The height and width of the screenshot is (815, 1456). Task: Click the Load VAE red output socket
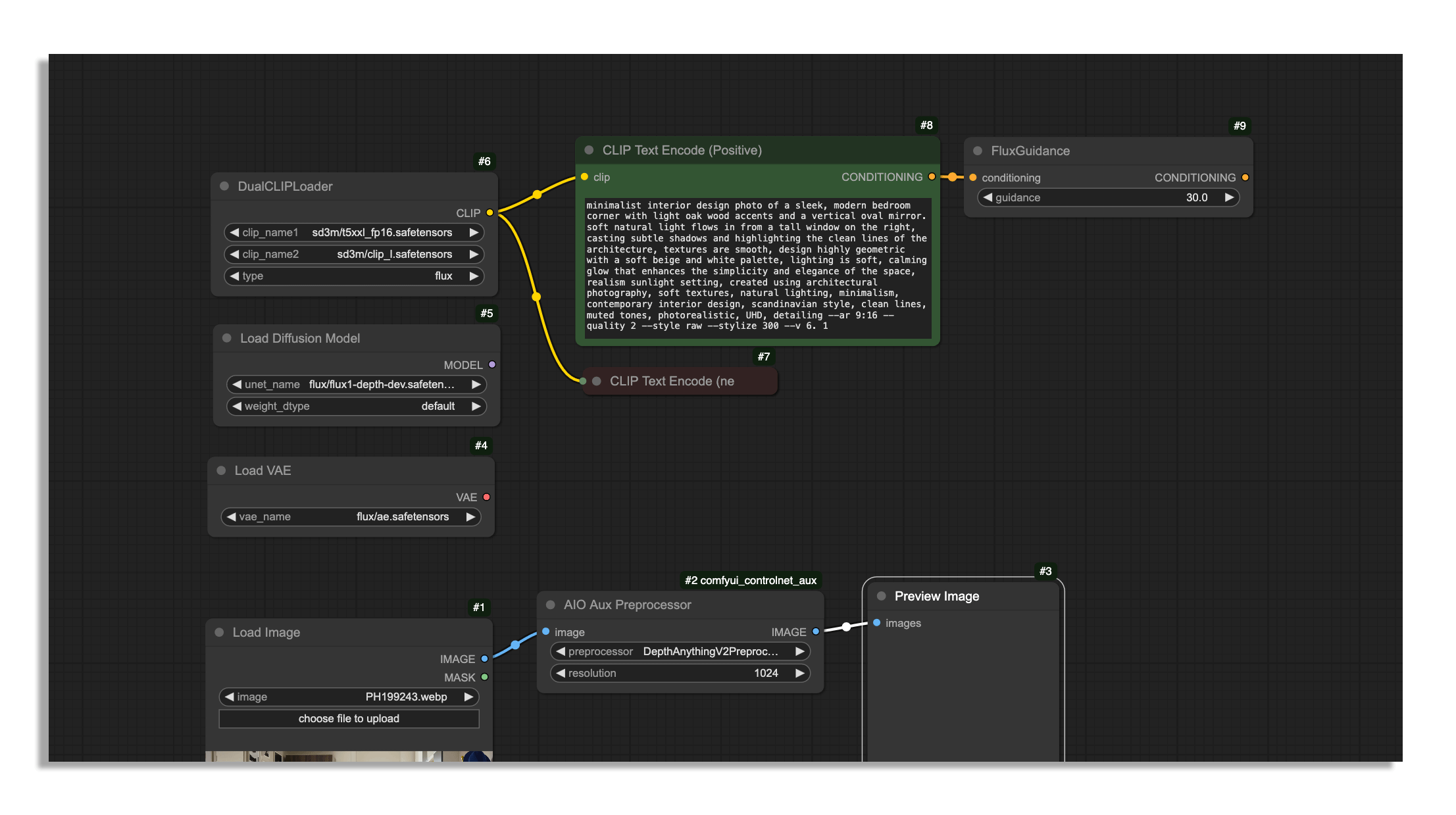(x=487, y=497)
